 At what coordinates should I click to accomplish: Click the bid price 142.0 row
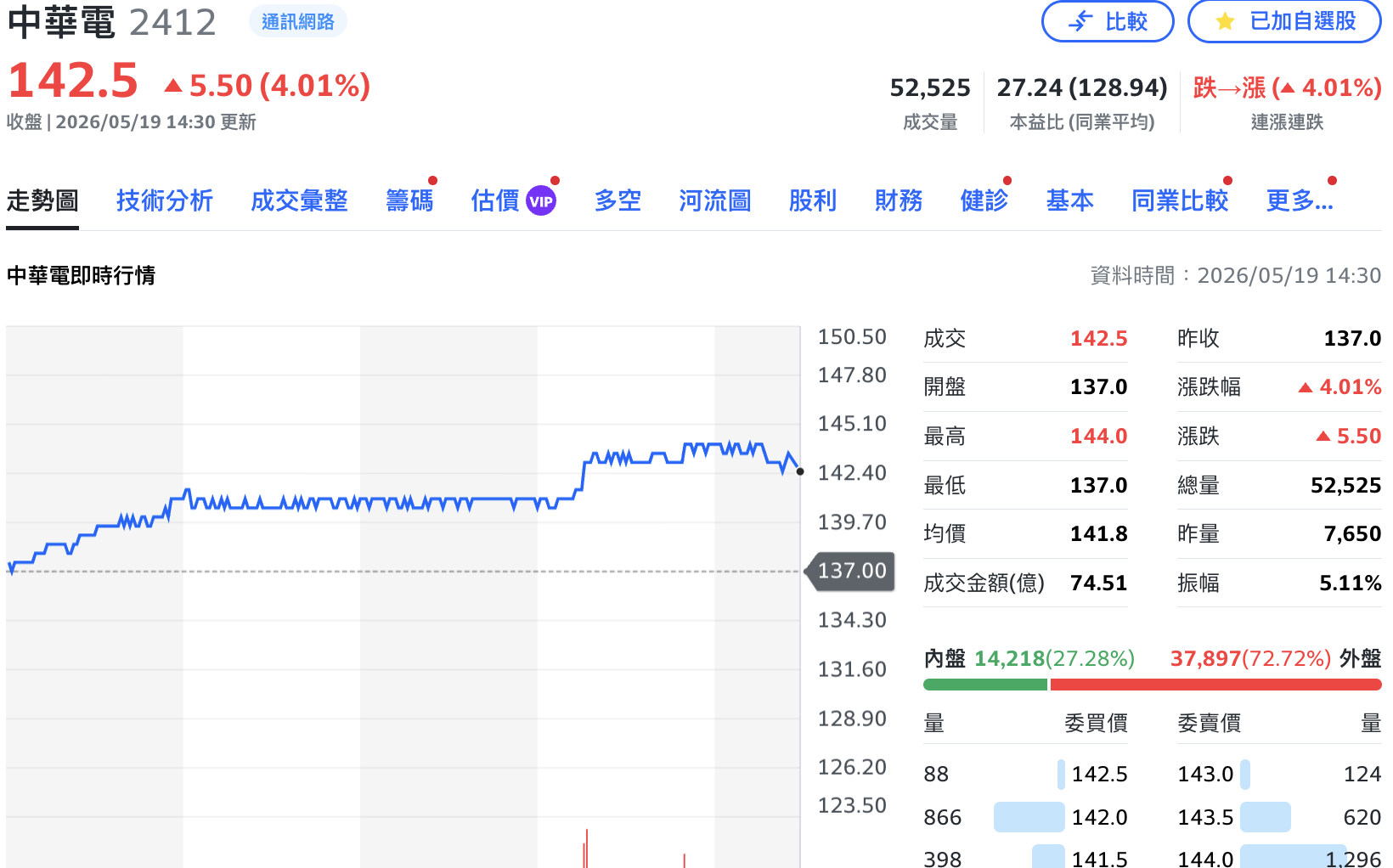point(1025,817)
